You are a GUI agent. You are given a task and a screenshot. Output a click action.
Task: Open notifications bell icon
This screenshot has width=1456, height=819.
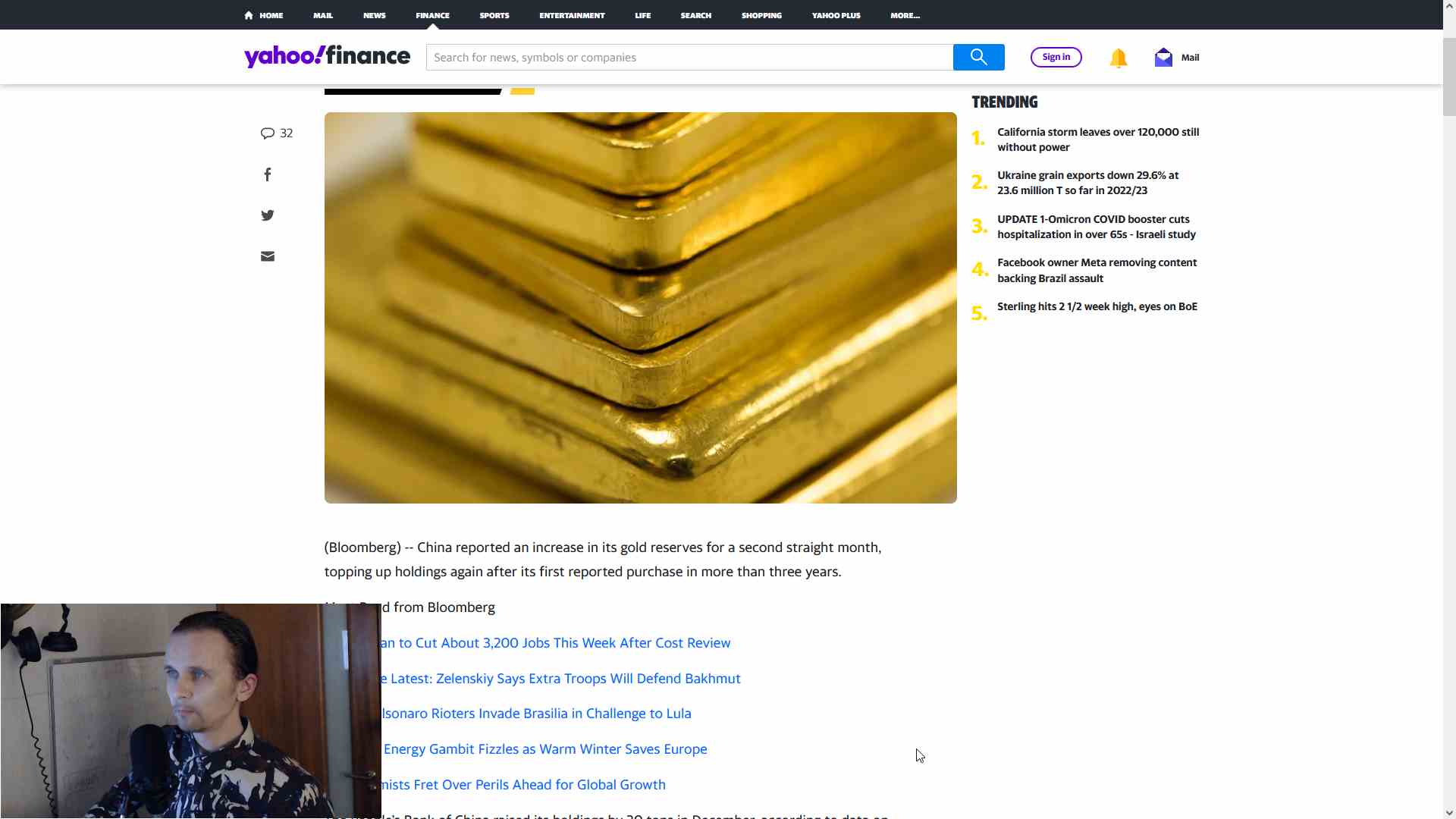pos(1118,58)
